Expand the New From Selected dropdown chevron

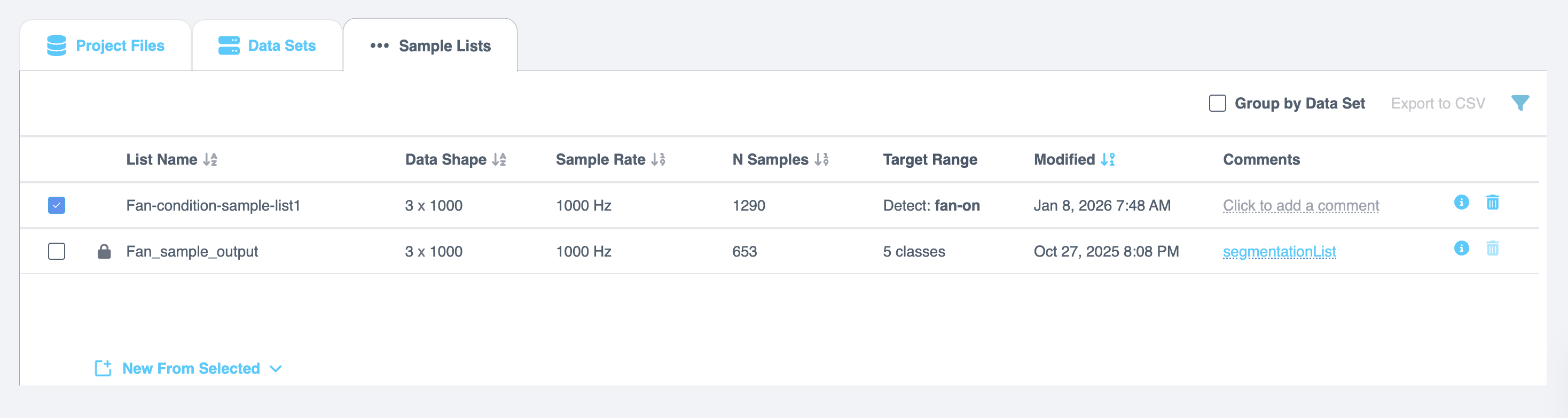click(276, 368)
